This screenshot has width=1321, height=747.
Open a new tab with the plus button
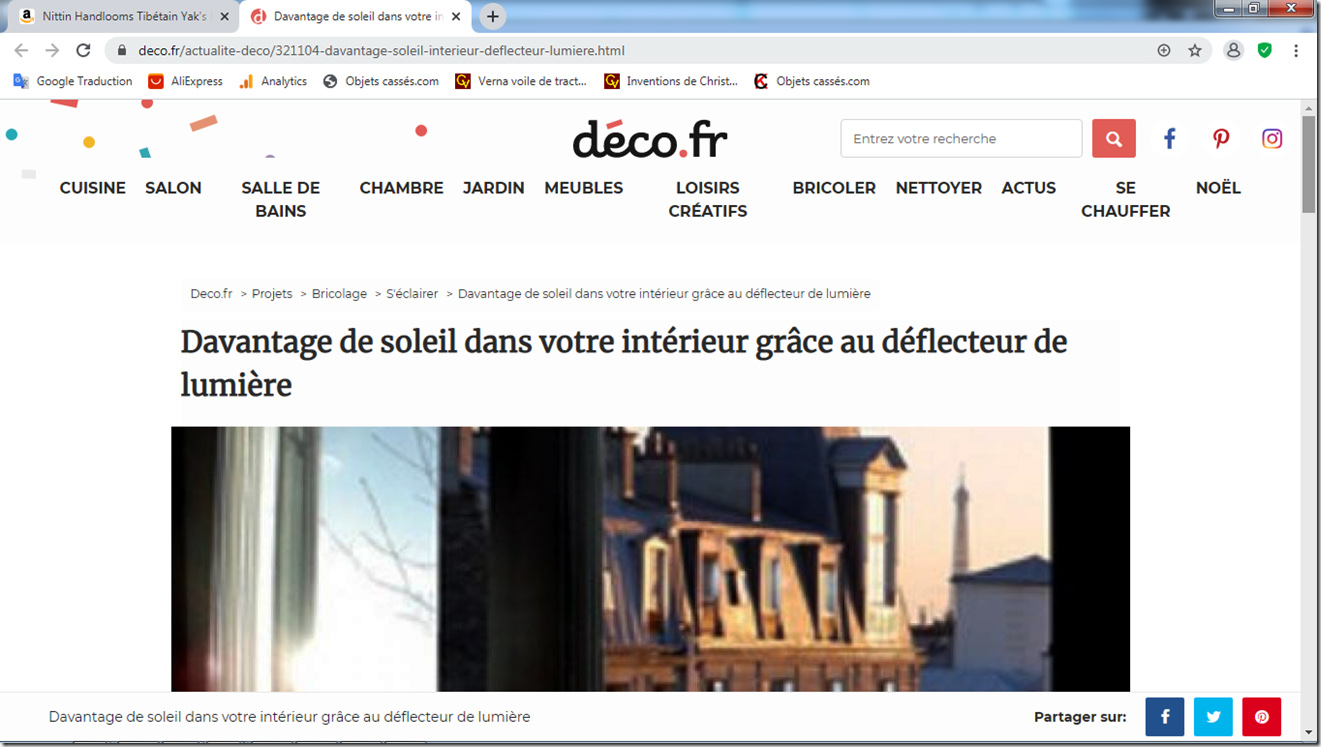492,17
